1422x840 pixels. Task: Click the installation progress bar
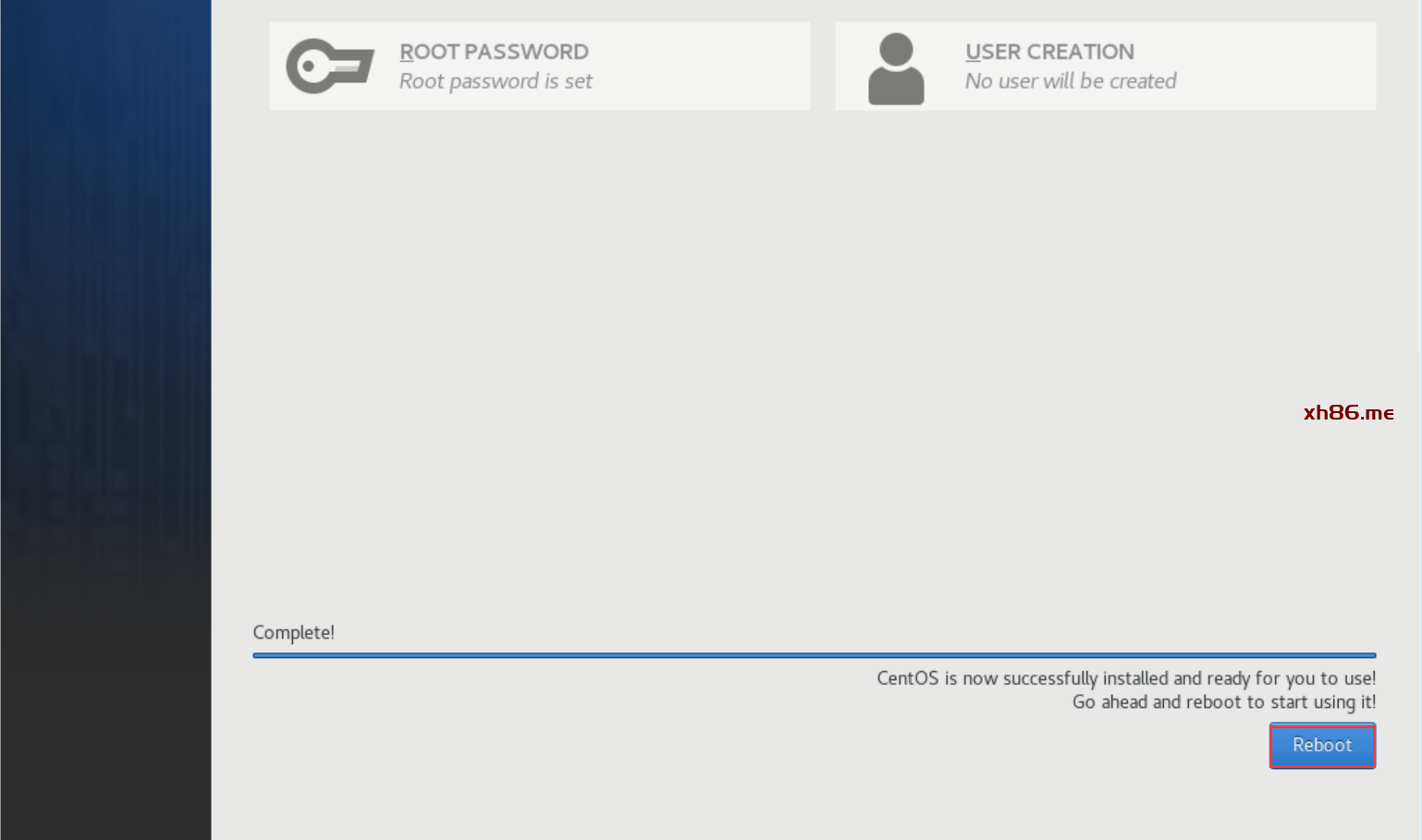(814, 655)
